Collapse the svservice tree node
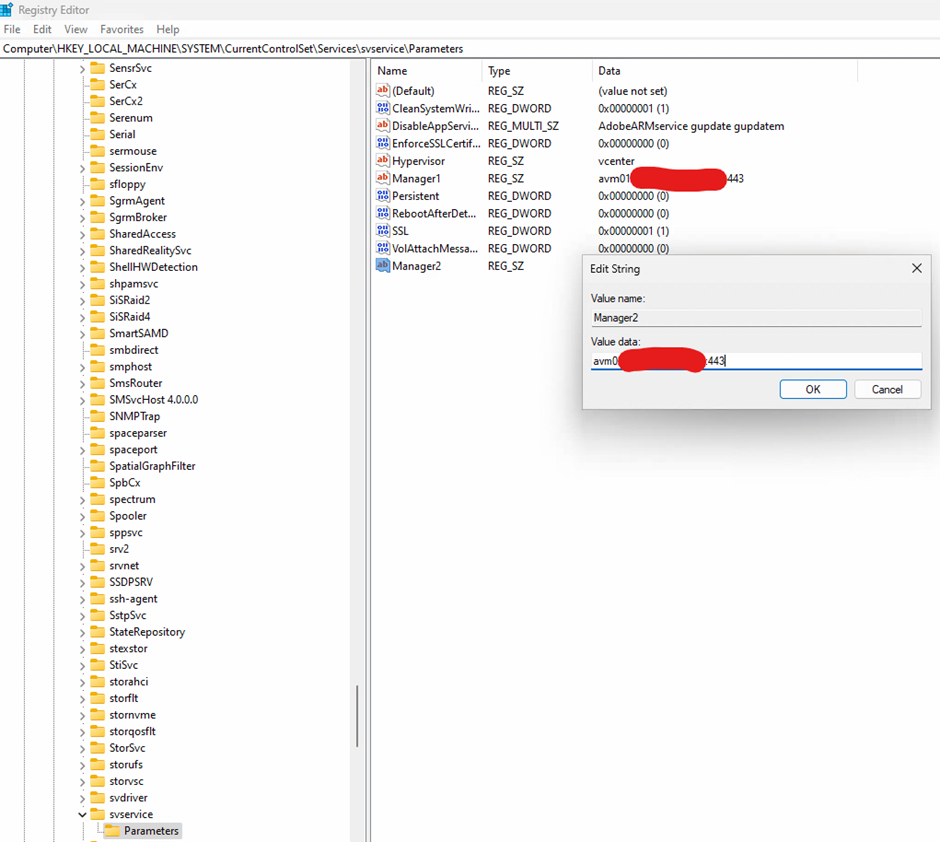The height and width of the screenshot is (842, 940). tap(83, 815)
